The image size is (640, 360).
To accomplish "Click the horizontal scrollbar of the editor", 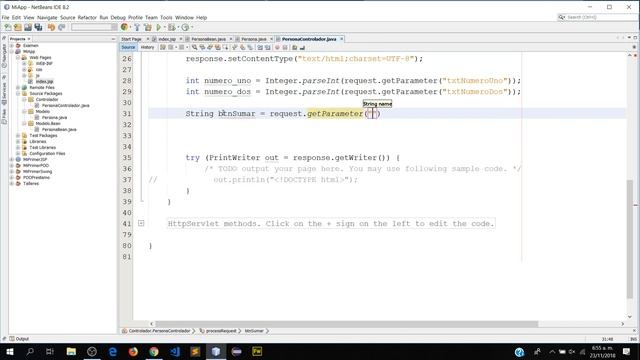I will coord(346,324).
